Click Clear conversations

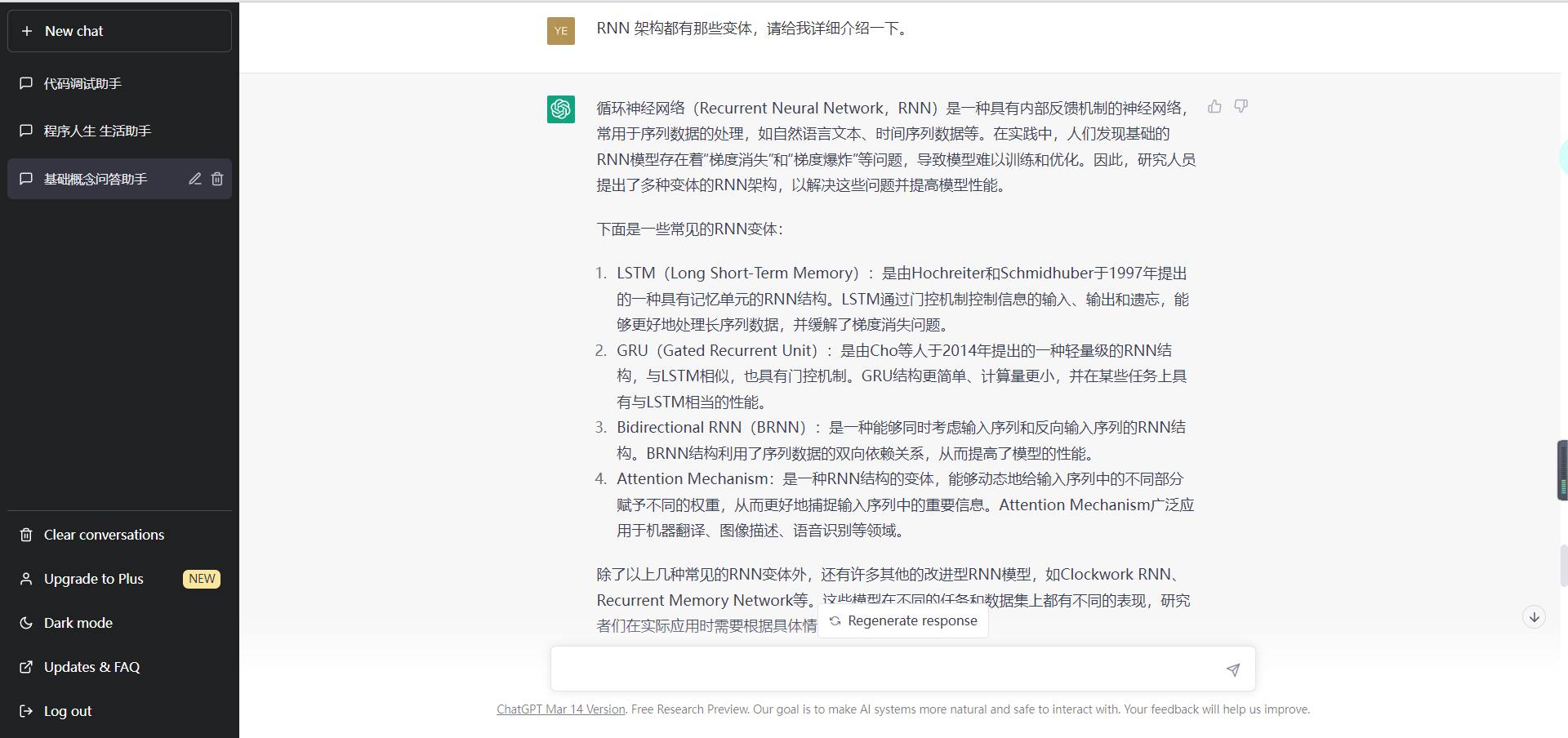coord(119,535)
